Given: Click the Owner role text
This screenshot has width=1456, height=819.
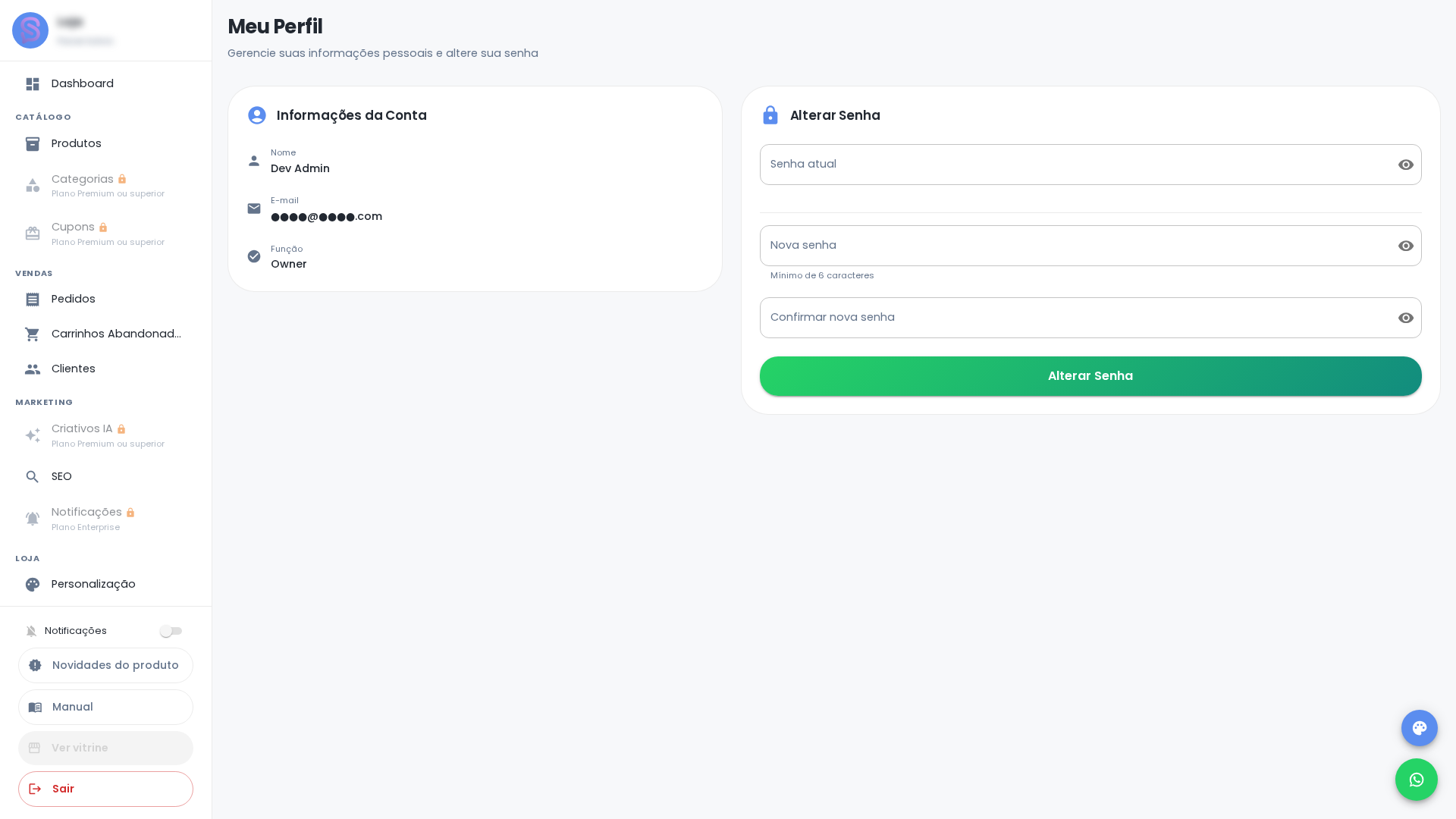Looking at the screenshot, I should 289,264.
